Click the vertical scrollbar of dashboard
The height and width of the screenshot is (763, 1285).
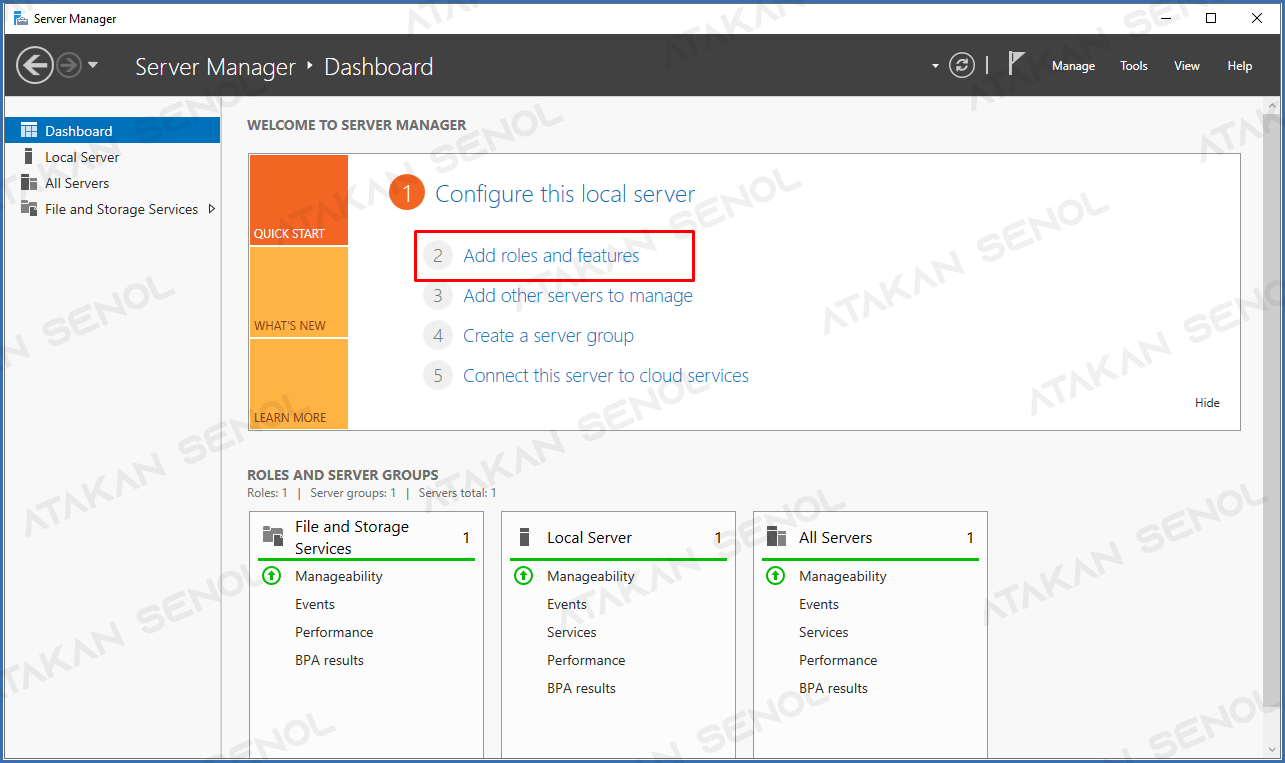click(1271, 410)
